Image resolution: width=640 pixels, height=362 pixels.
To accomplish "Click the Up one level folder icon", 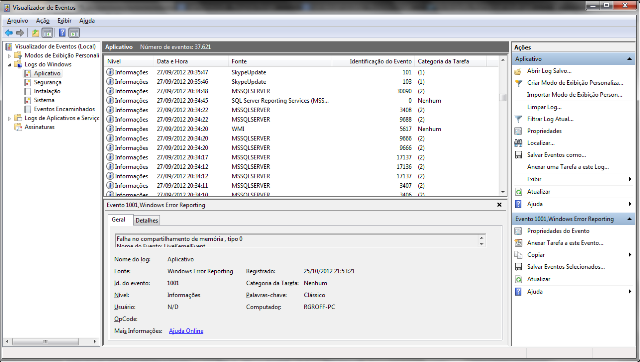I will point(36,33).
